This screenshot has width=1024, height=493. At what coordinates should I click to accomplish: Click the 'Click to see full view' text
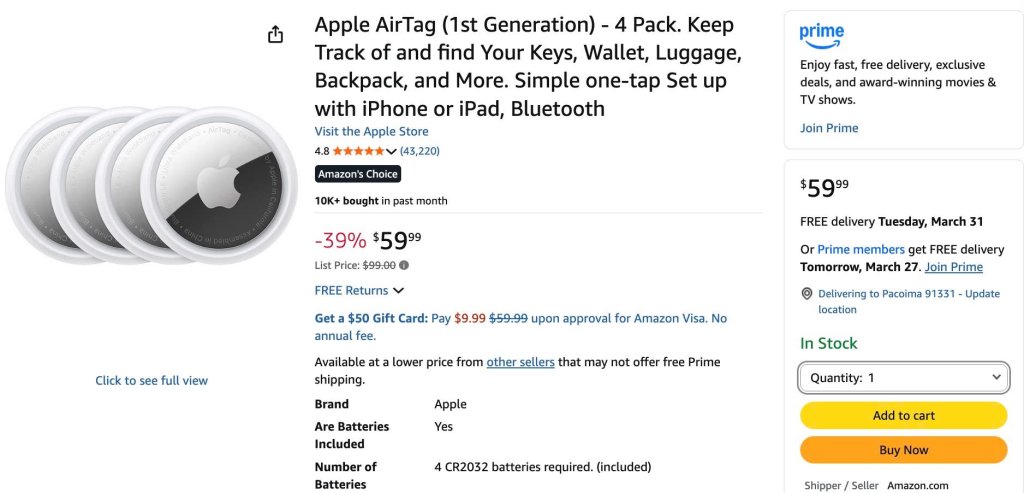pos(152,381)
